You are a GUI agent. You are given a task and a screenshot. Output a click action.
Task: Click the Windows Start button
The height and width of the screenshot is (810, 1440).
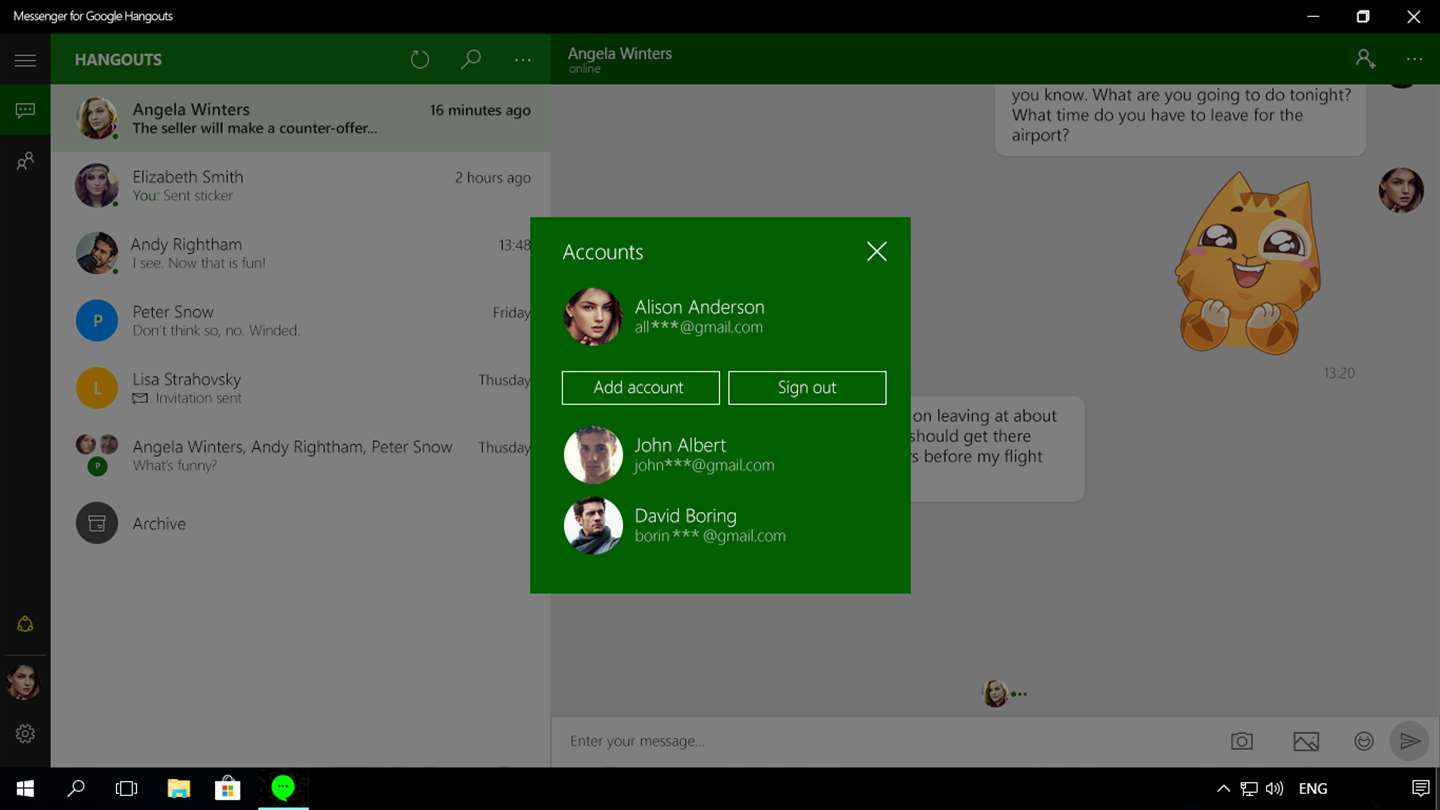(25, 789)
